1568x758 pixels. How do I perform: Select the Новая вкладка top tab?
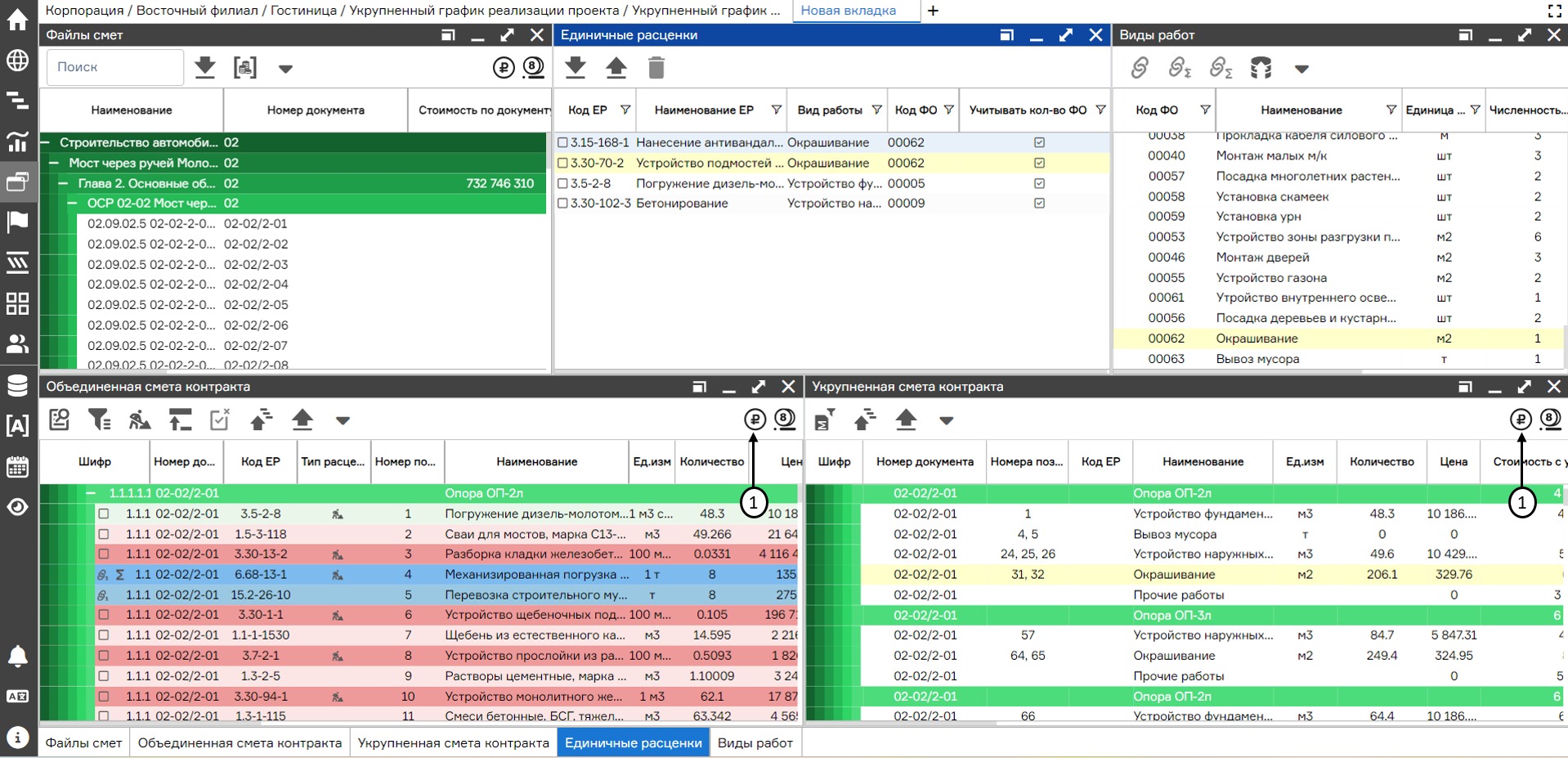tap(849, 11)
